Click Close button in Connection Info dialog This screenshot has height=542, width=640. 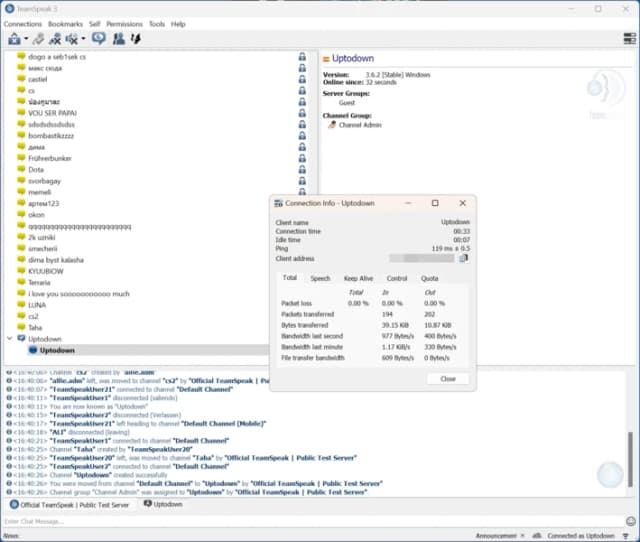click(448, 379)
